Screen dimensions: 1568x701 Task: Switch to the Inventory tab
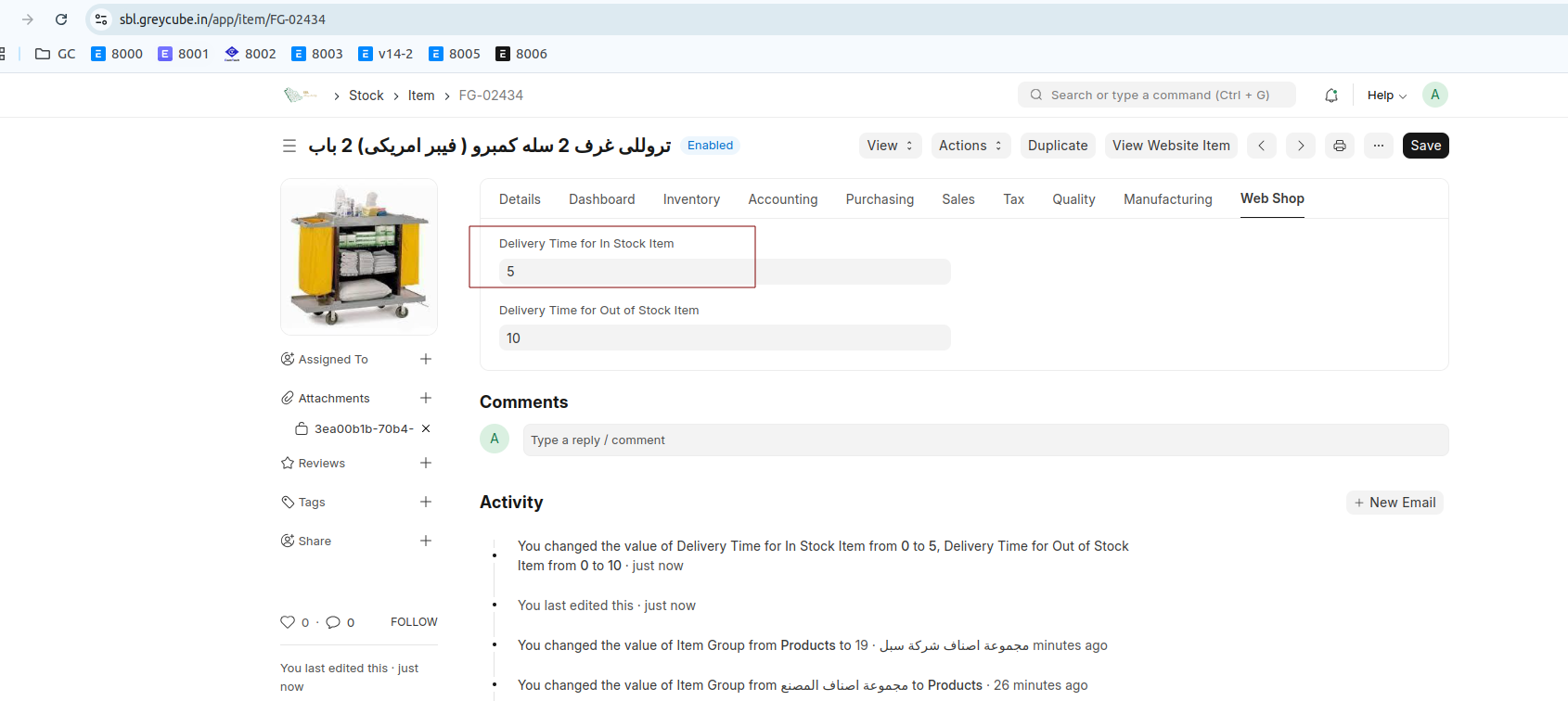pos(691,199)
